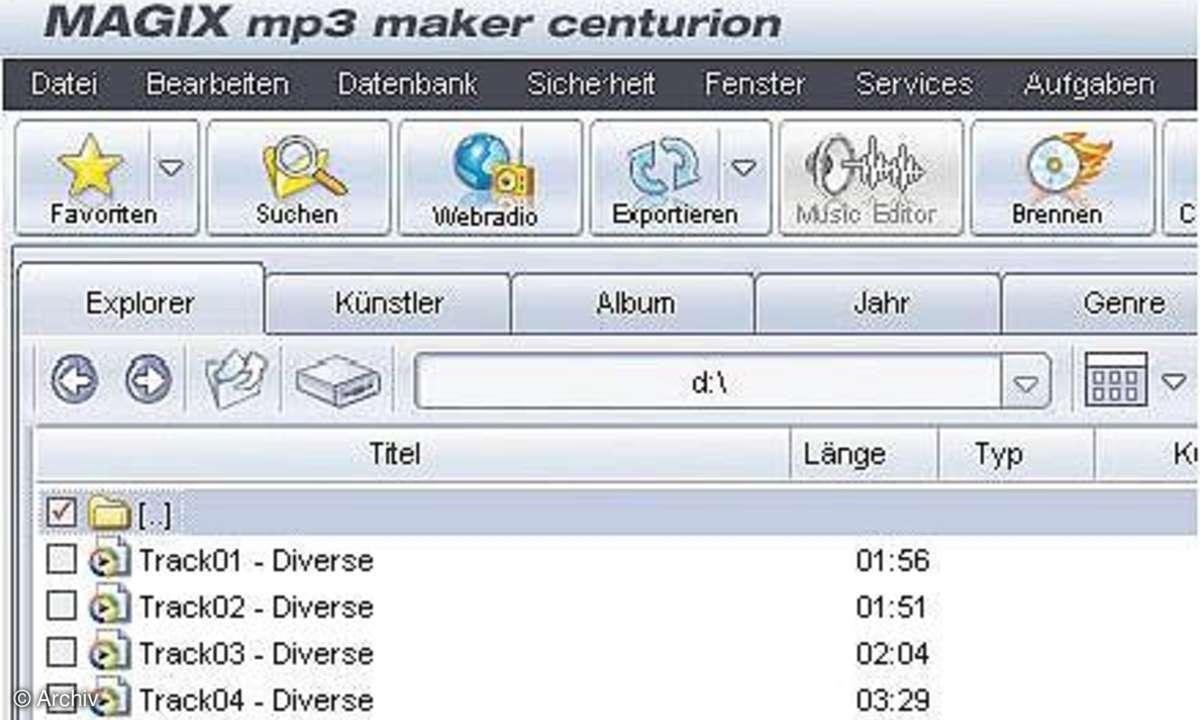Open the Suchen search tool
Viewport: 1200px width, 720px height.
coord(298,178)
